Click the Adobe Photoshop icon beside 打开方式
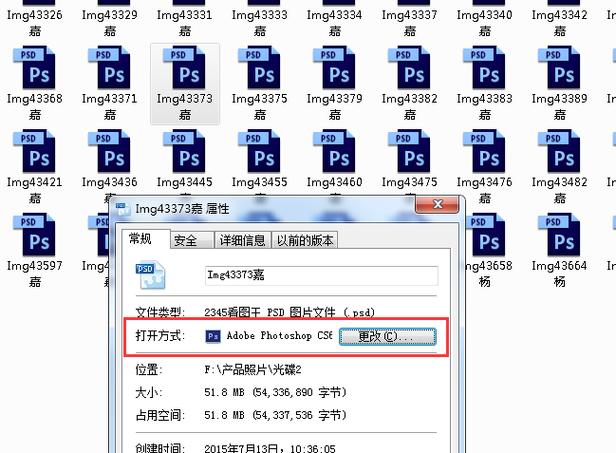This screenshot has width=616, height=453. point(213,336)
